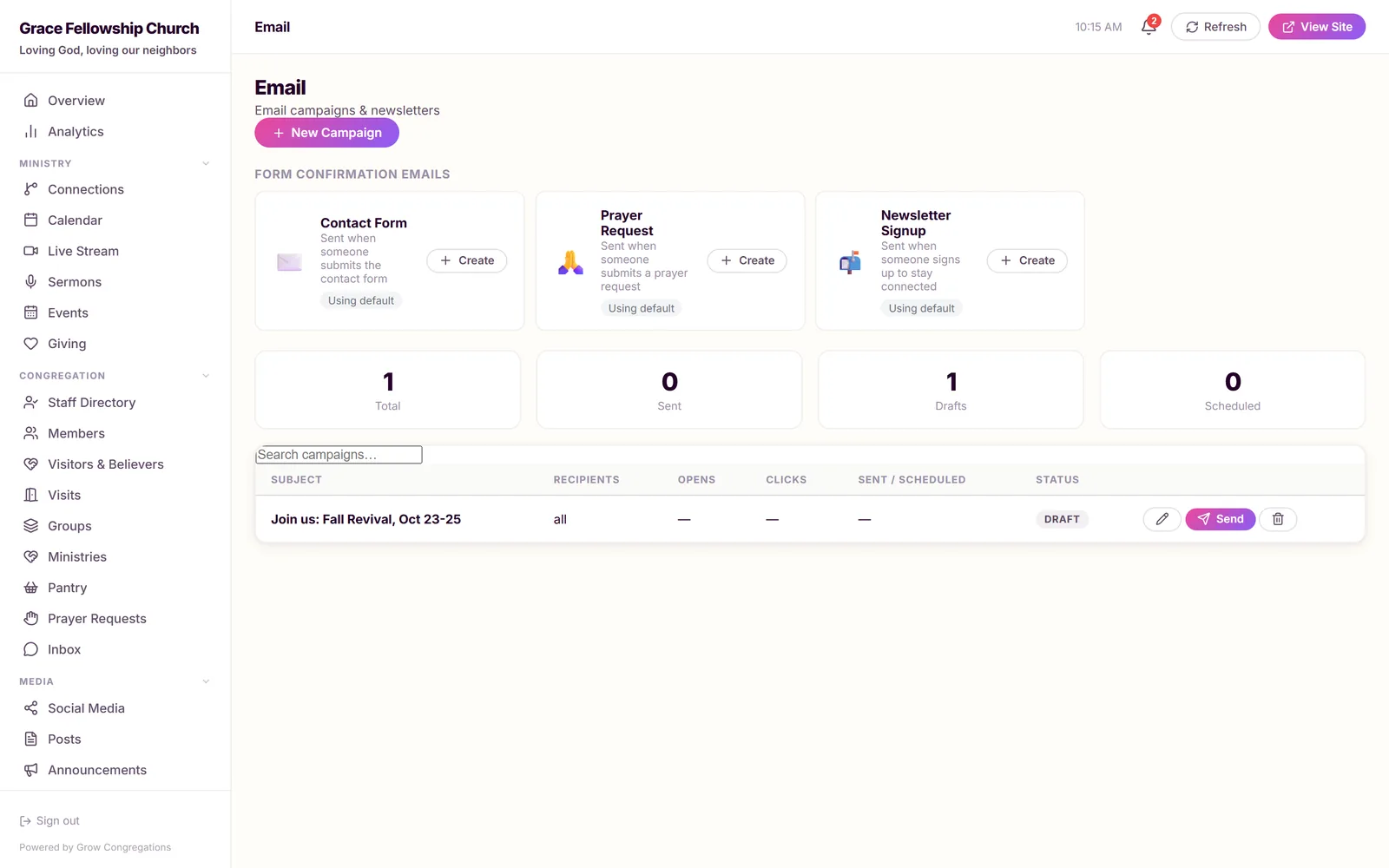
Task: Focus the Search campaigns field
Action: (339, 455)
